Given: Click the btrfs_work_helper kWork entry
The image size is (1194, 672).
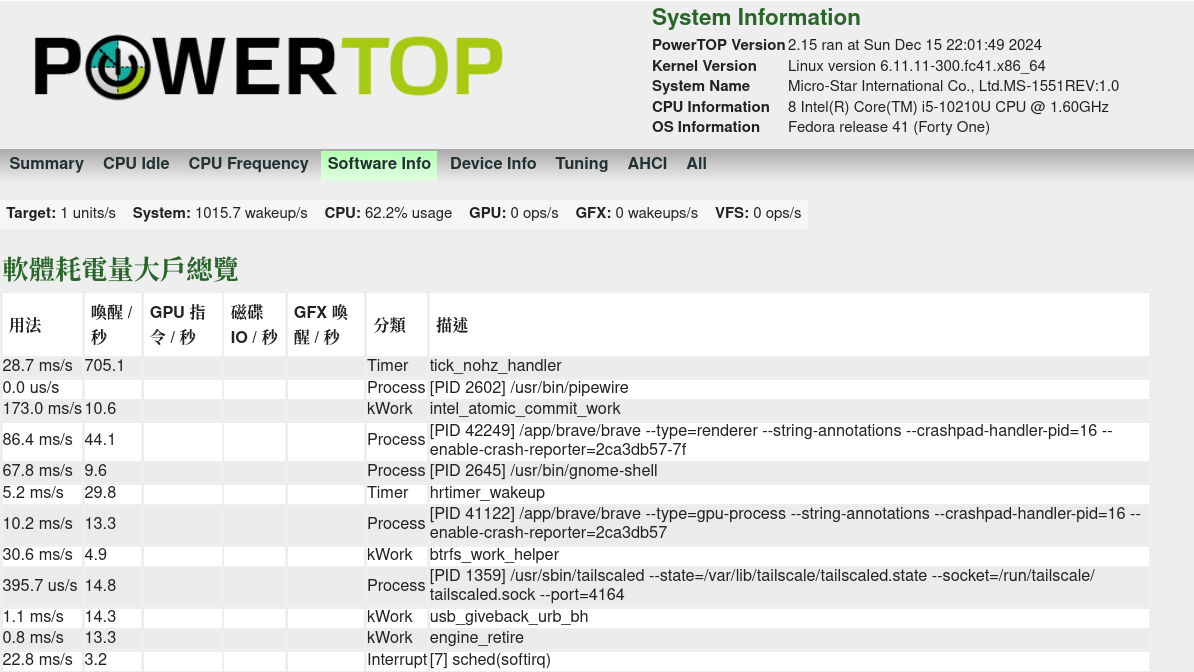Looking at the screenshot, I should coord(494,555).
